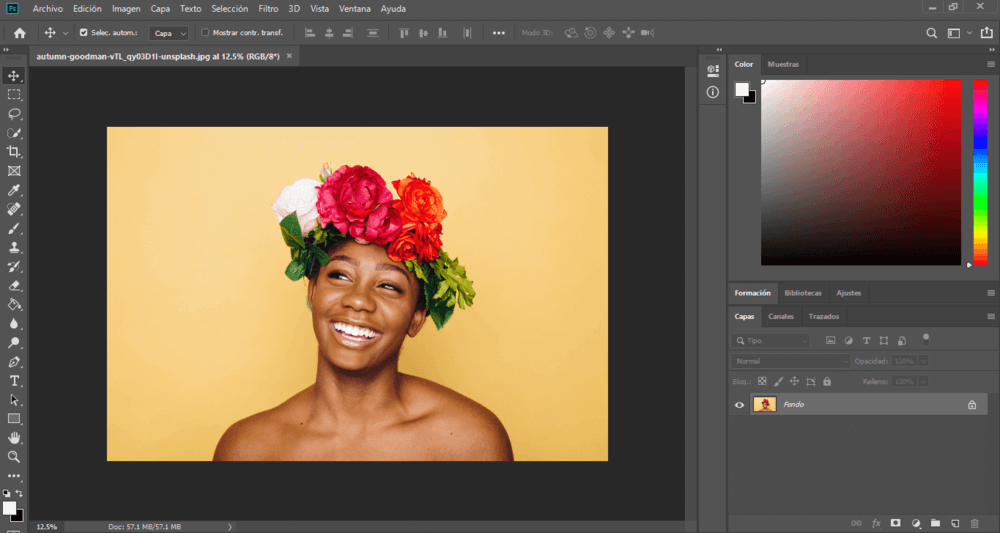Viewport: 1000px width, 533px height.
Task: Switch to the Canales tab
Action: coord(781,317)
